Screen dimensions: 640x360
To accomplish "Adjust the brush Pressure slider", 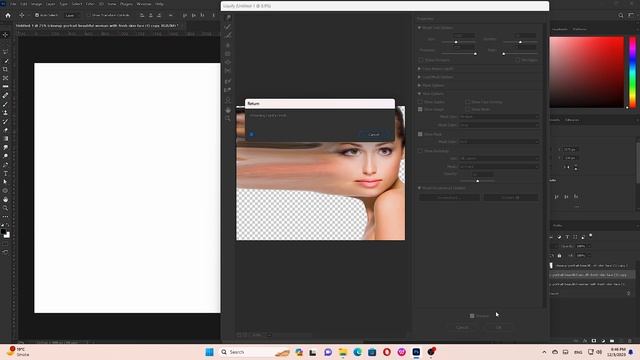I will [476, 53].
